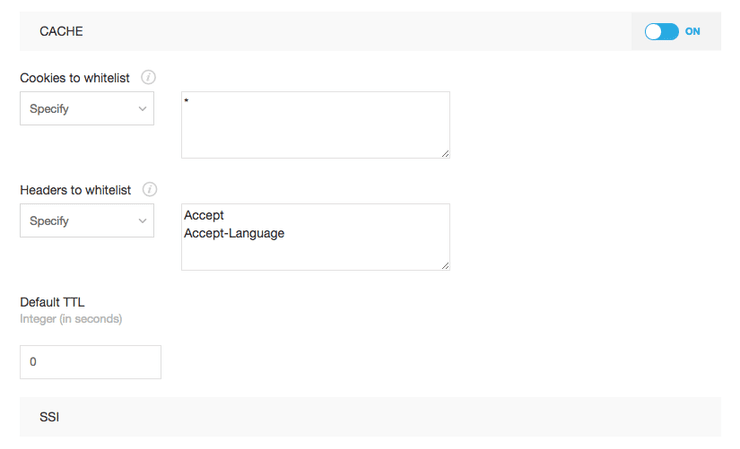Viewport: 740px width, 449px height.
Task: Click the Accept line in the headers box
Action: [x=204, y=215]
